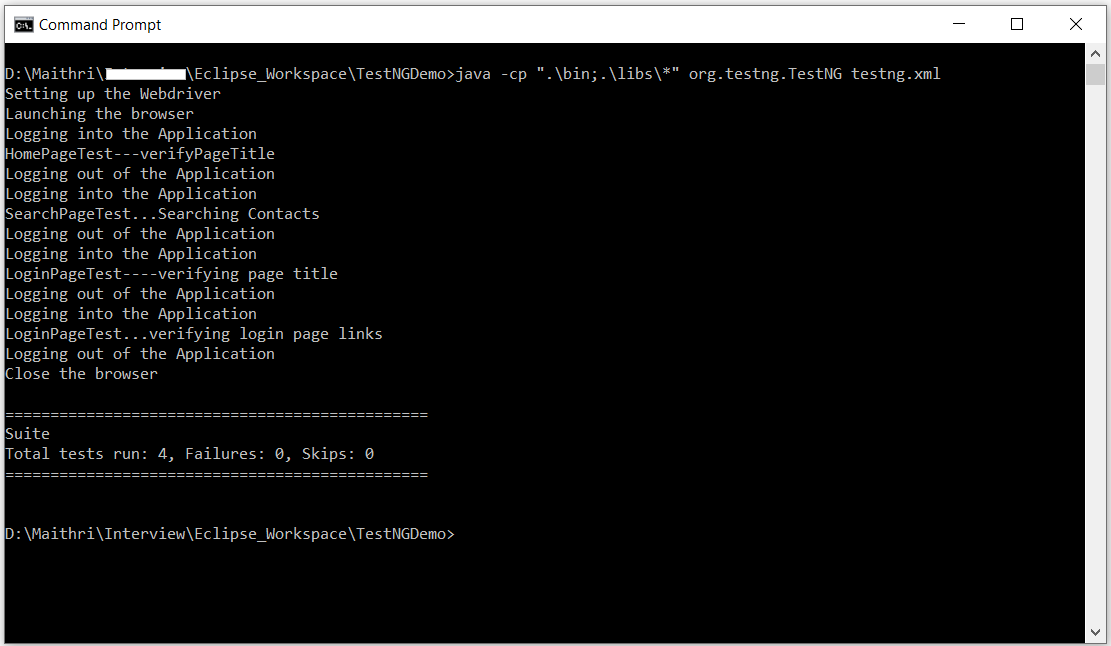Image resolution: width=1111 pixels, height=646 pixels.
Task: Select the 'HomePageTest---verifyPageTitle' line
Action: coord(140,153)
